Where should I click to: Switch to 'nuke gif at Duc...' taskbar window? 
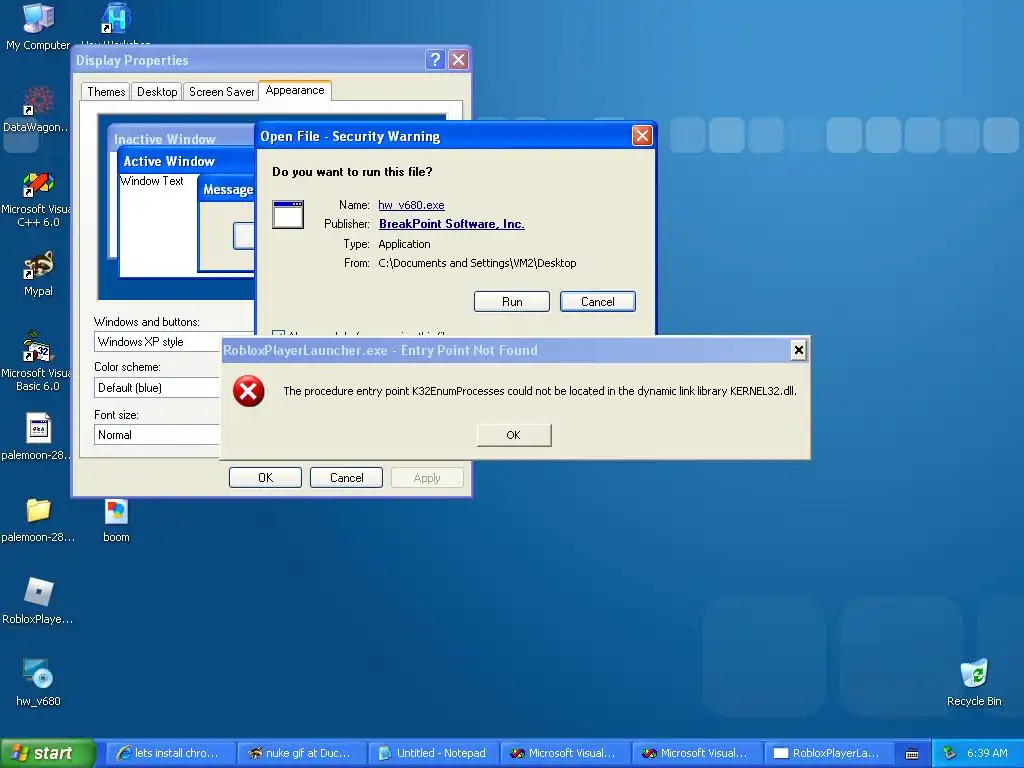pyautogui.click(x=302, y=753)
